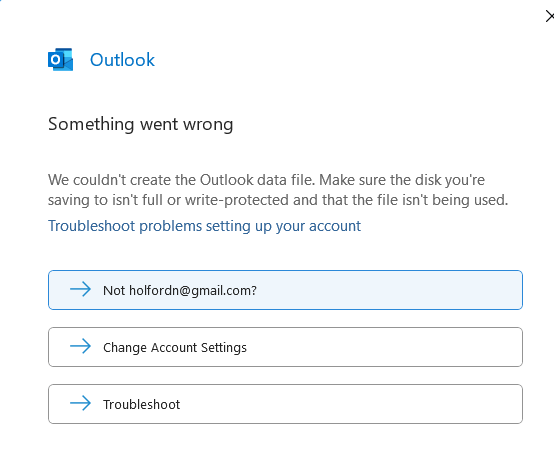Screen dimensions: 554x468
Task: Click the Something went wrong heading
Action: point(141,124)
